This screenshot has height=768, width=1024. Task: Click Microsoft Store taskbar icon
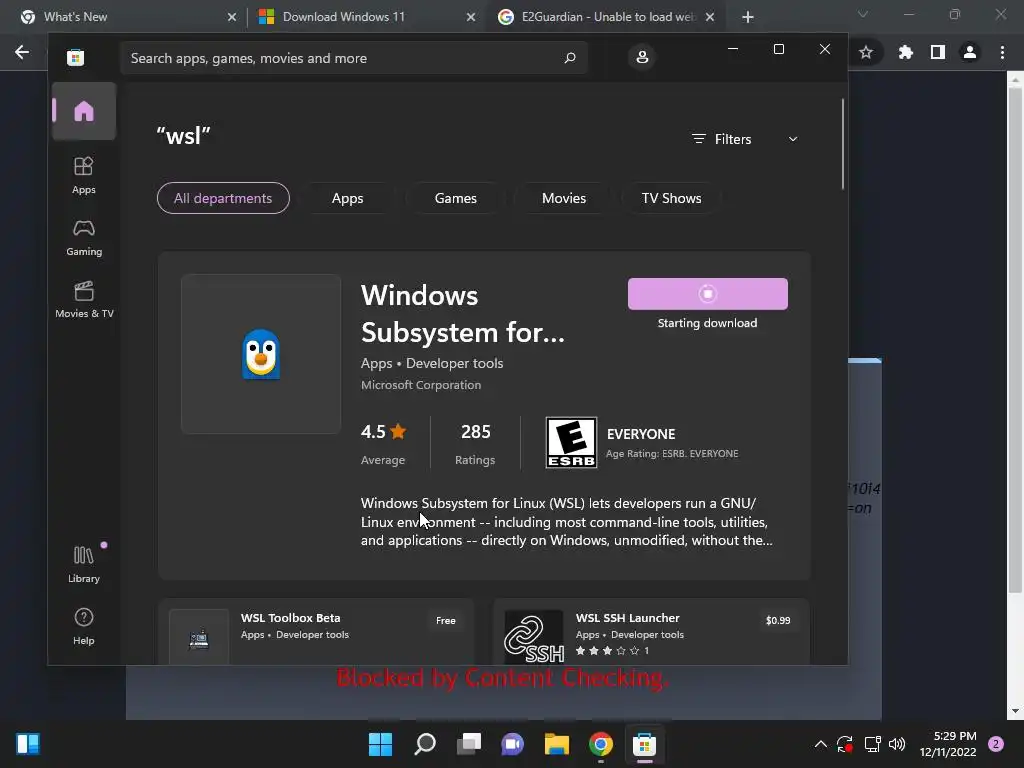645,744
